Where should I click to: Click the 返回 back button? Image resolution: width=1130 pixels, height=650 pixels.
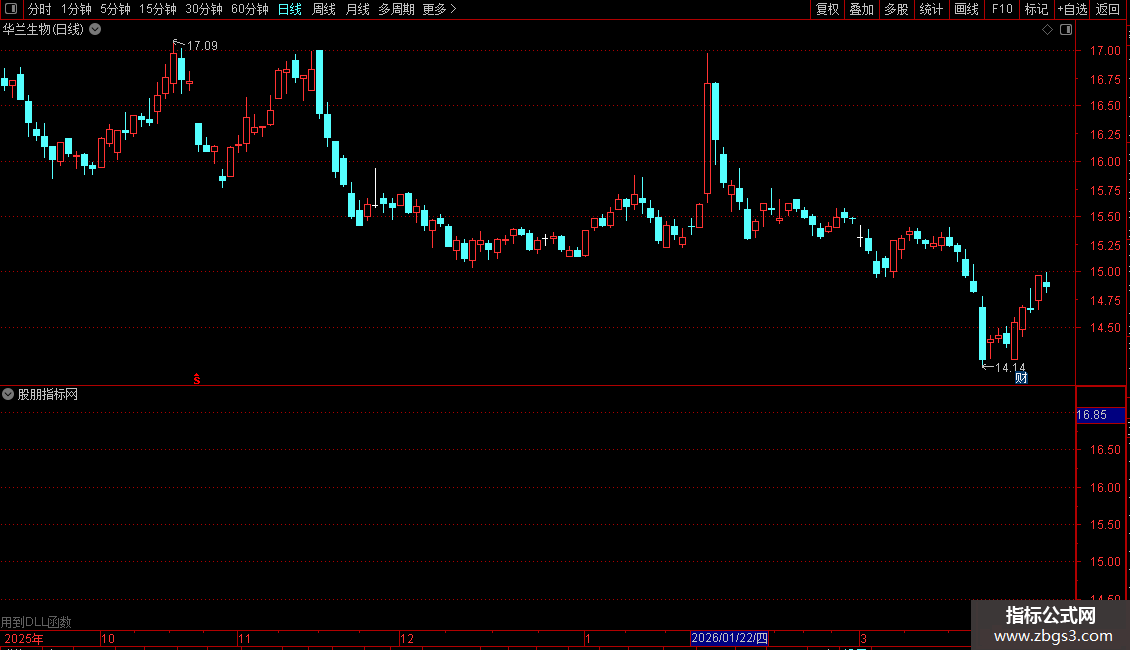[x=1108, y=9]
